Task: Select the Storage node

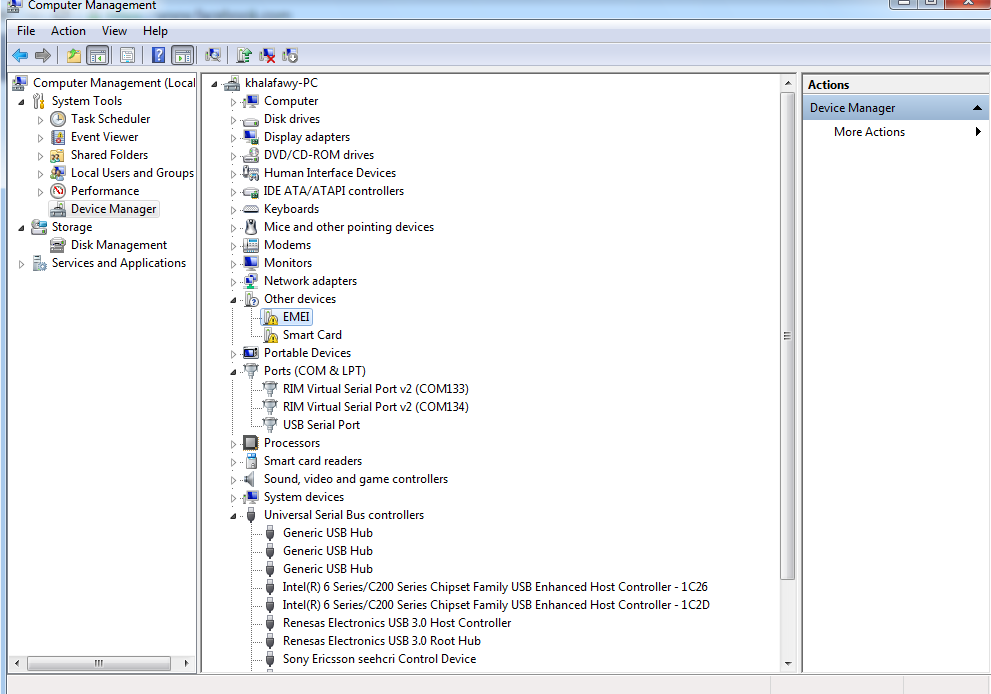Action: click(71, 227)
